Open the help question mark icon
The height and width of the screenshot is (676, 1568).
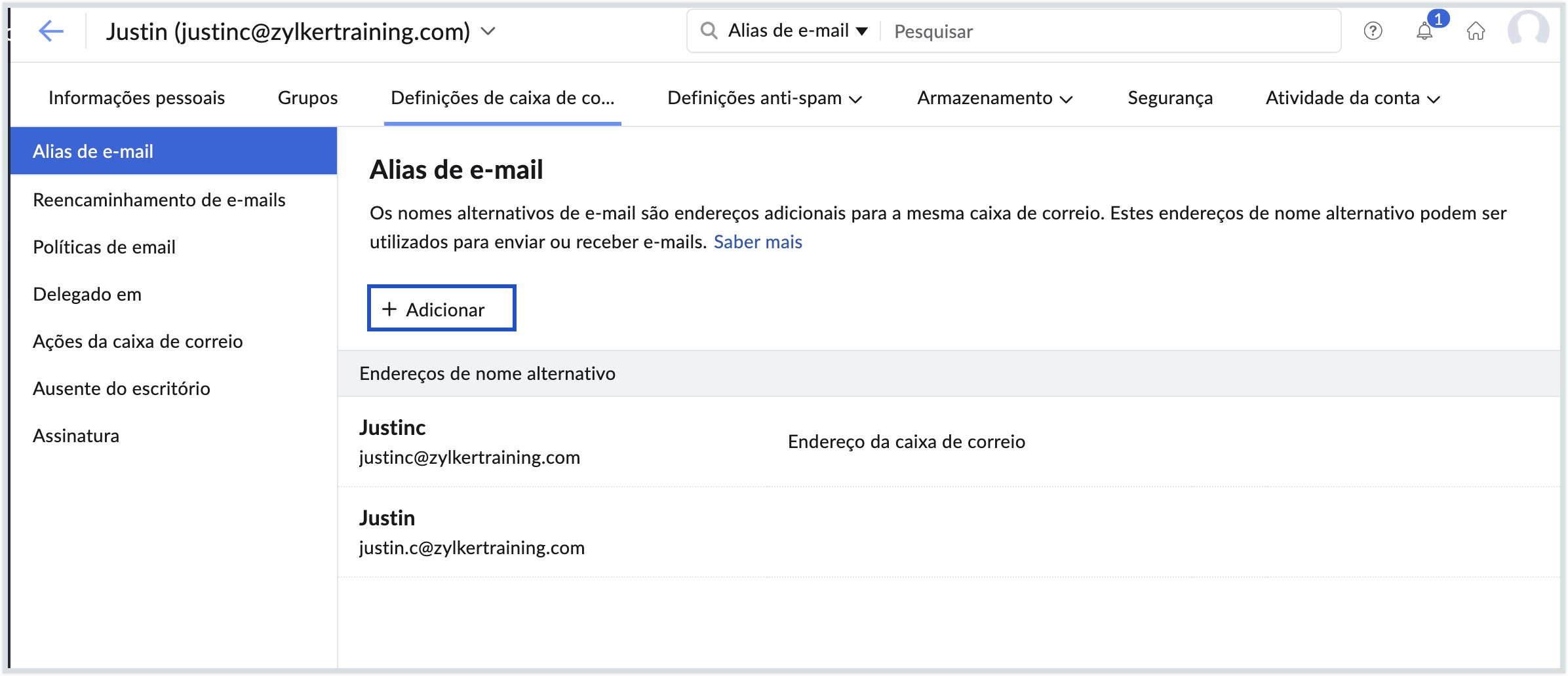pos(1372,31)
